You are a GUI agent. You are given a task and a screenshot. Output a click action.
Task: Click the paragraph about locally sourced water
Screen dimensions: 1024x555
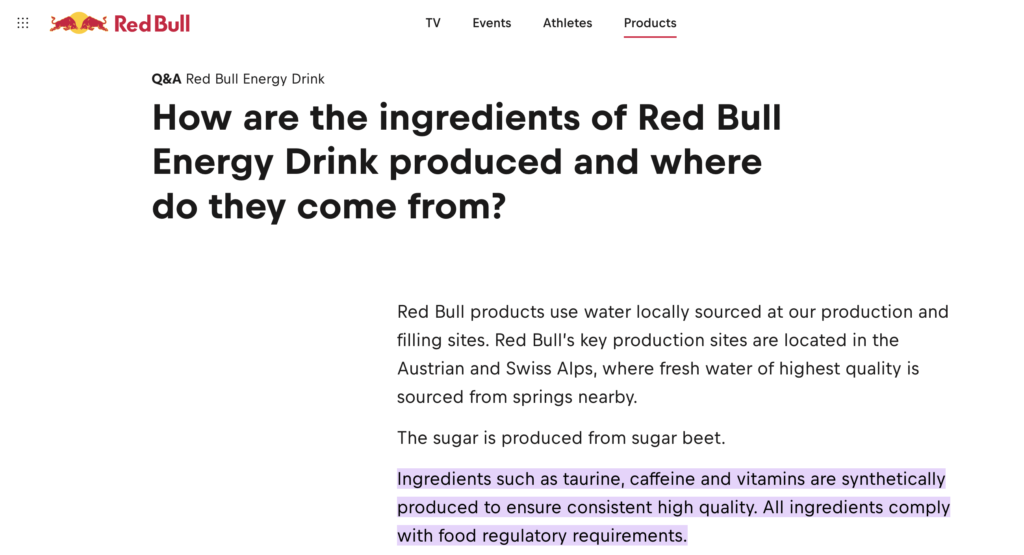pos(672,312)
